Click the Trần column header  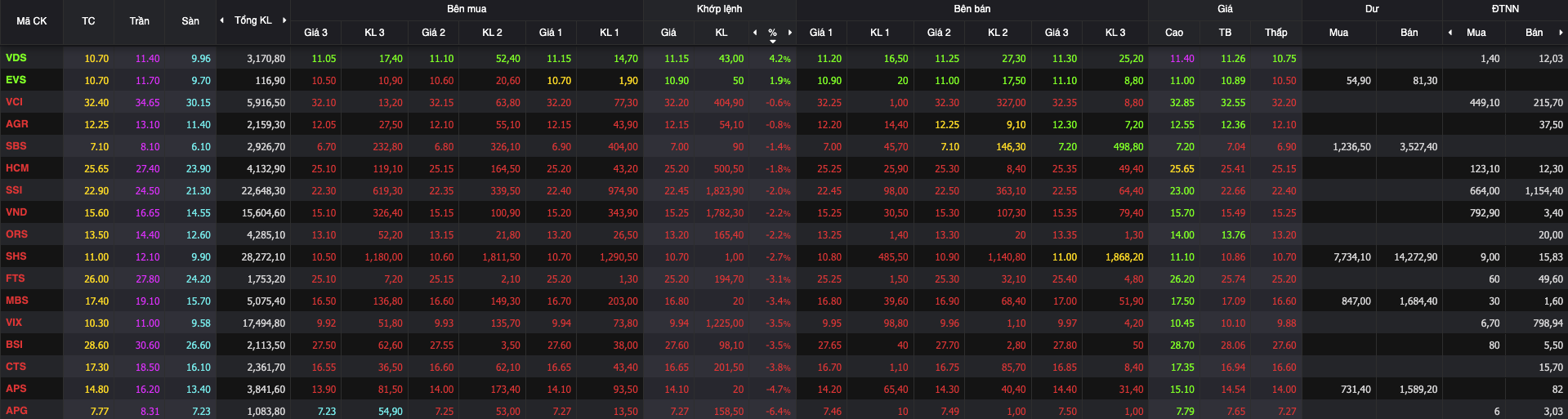tap(140, 21)
